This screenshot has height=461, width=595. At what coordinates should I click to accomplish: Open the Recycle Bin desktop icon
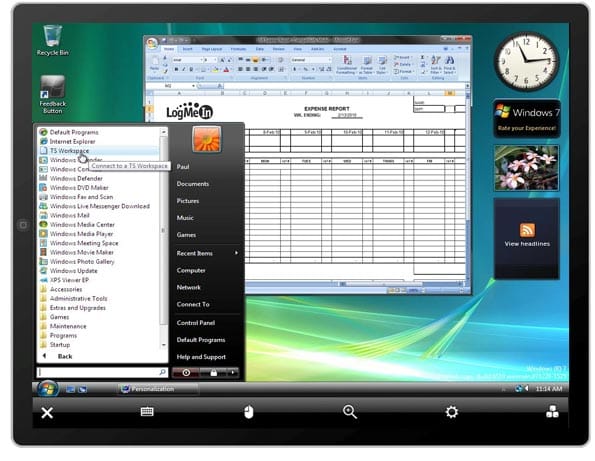click(x=53, y=40)
